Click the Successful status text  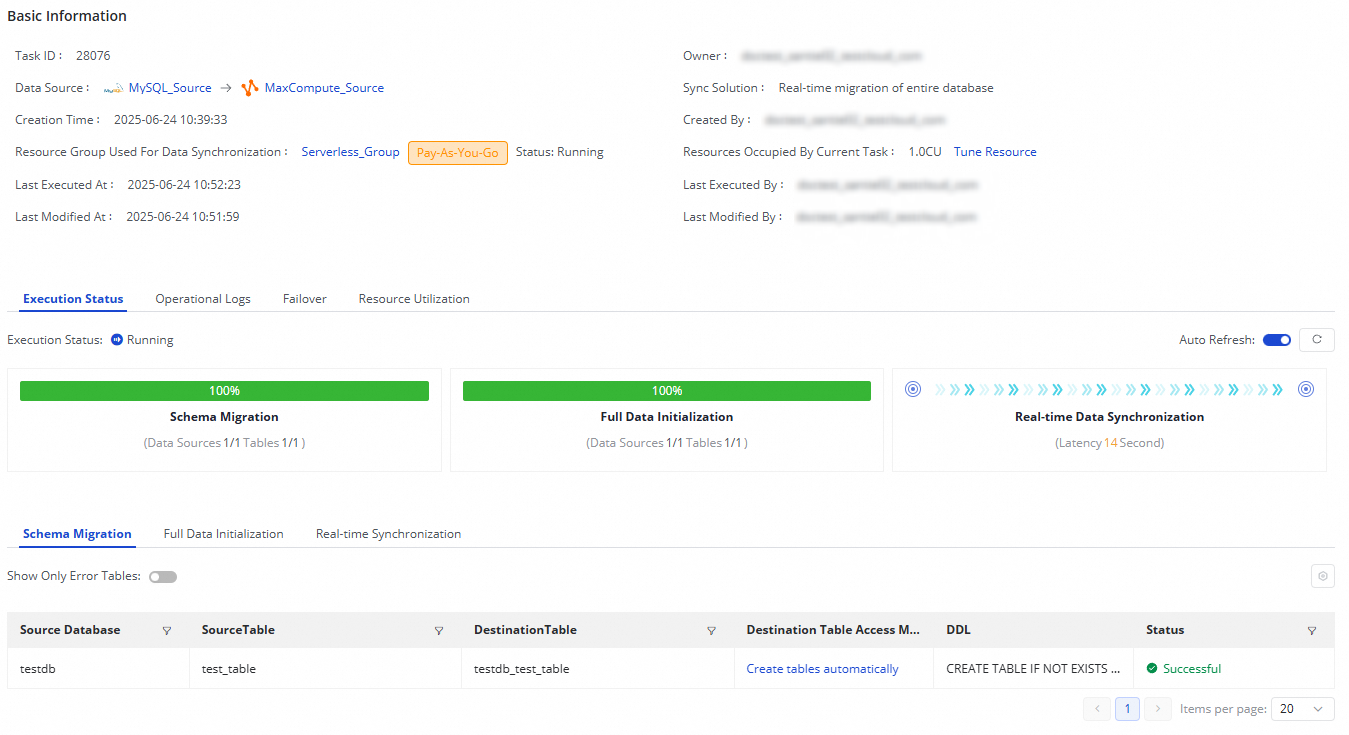[x=1192, y=669]
